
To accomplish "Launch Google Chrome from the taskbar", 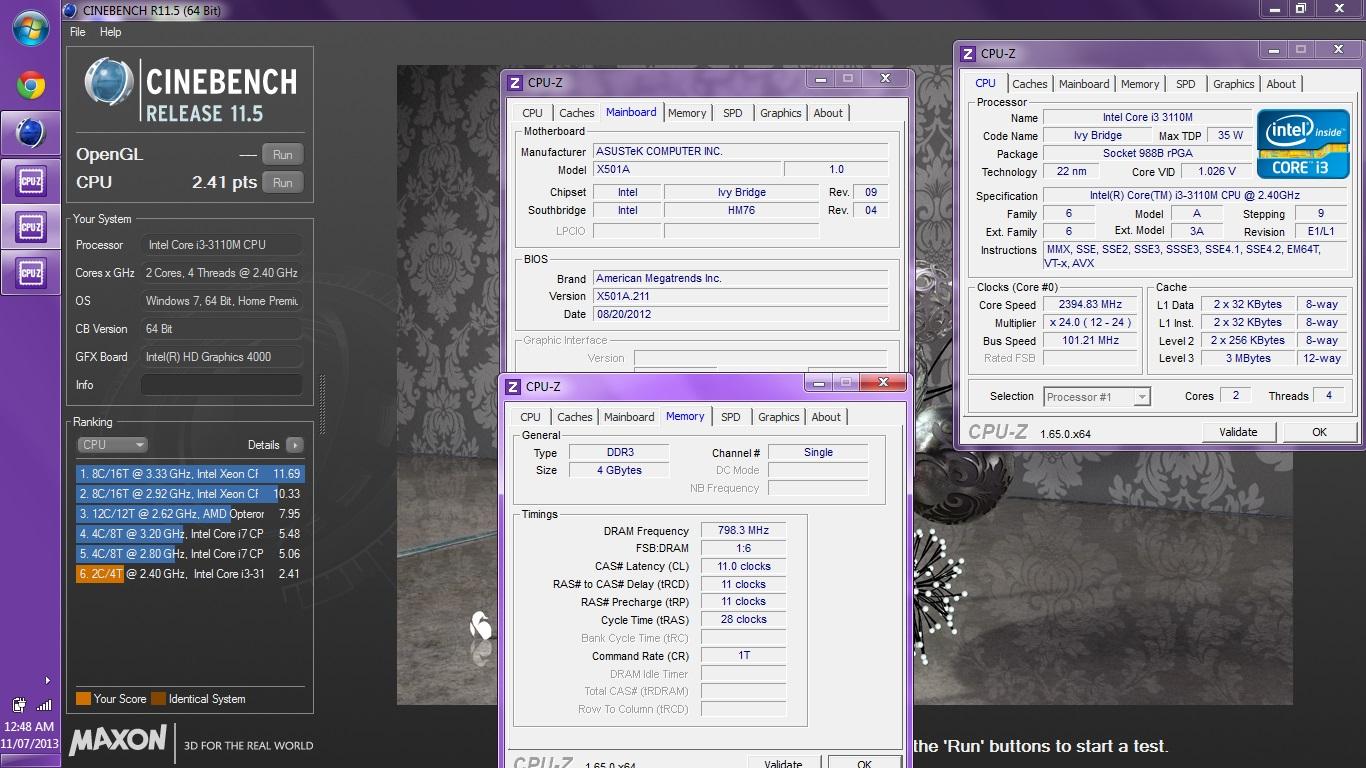I will 30,86.
